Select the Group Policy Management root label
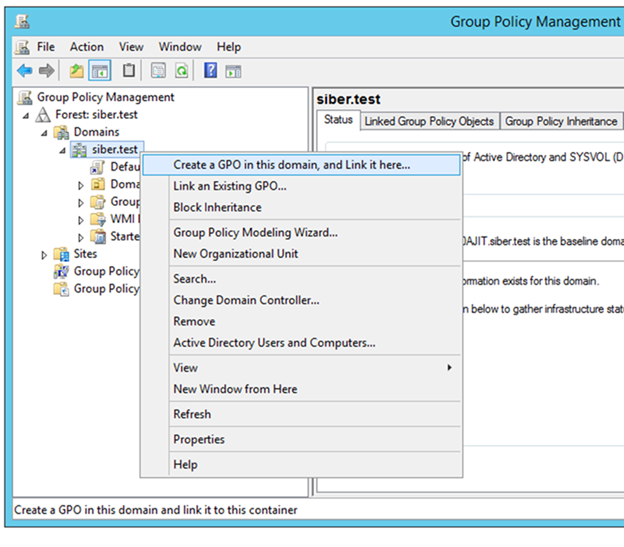 click(105, 97)
